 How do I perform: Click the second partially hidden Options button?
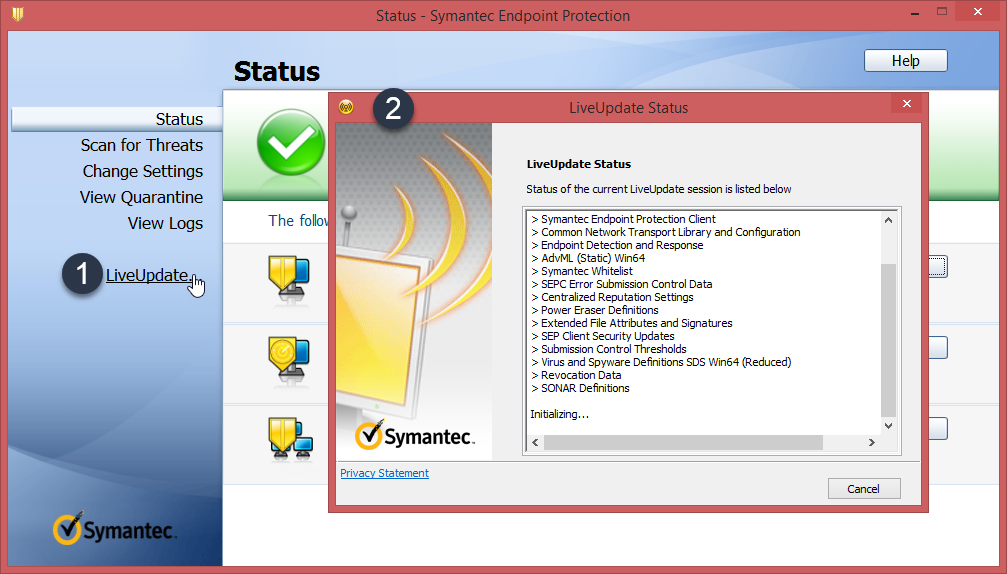[x=938, y=347]
